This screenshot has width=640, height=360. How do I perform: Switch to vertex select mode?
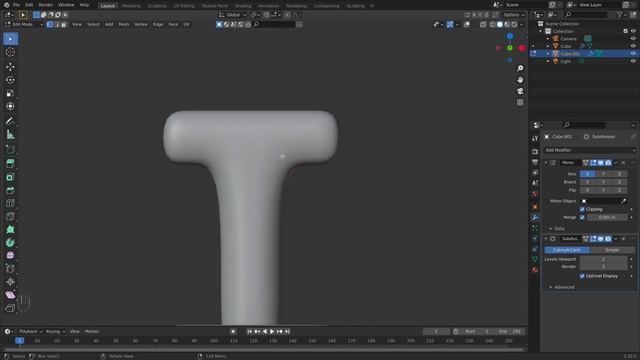tap(50, 24)
